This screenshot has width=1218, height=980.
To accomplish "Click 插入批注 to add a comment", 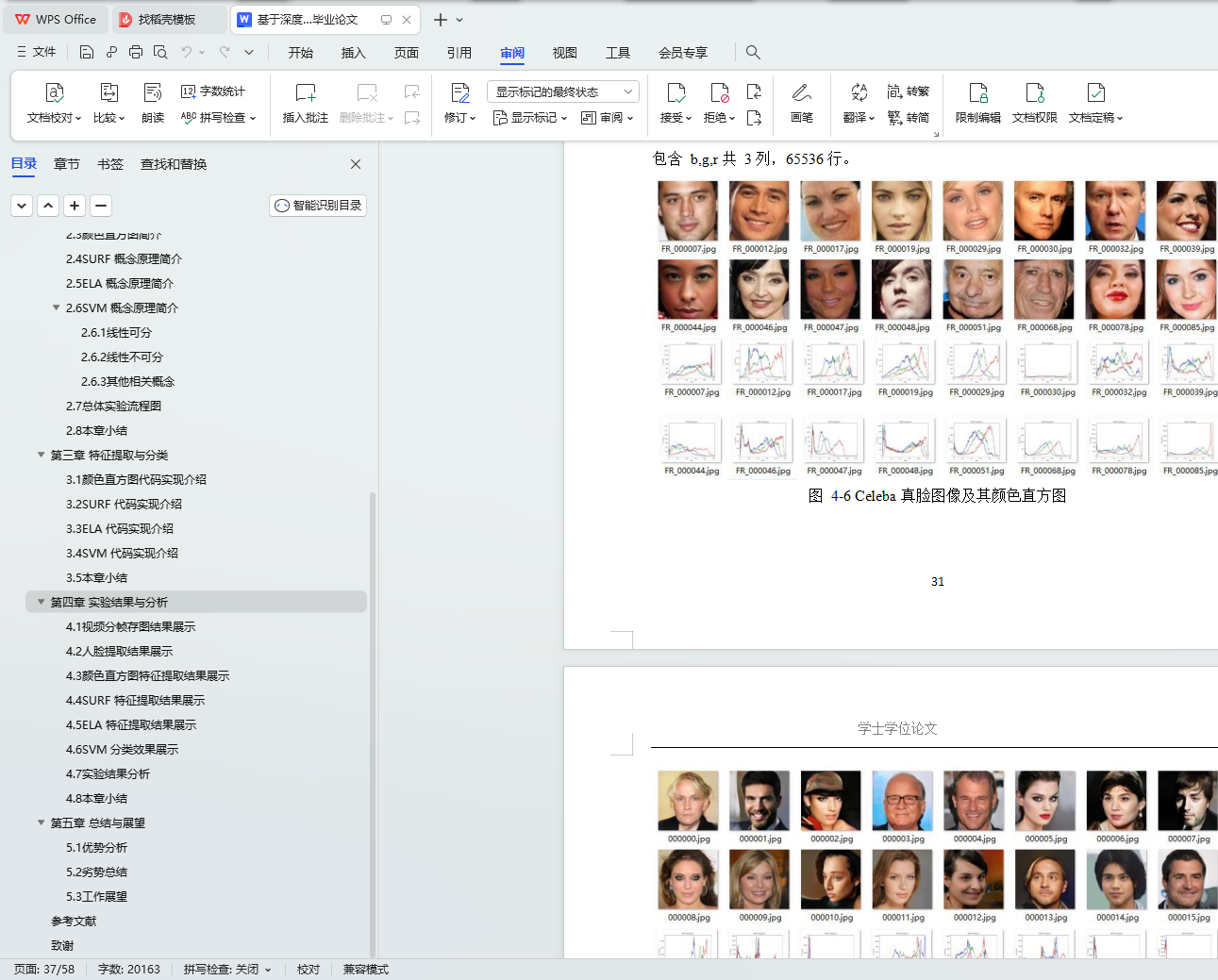I will pos(306,104).
